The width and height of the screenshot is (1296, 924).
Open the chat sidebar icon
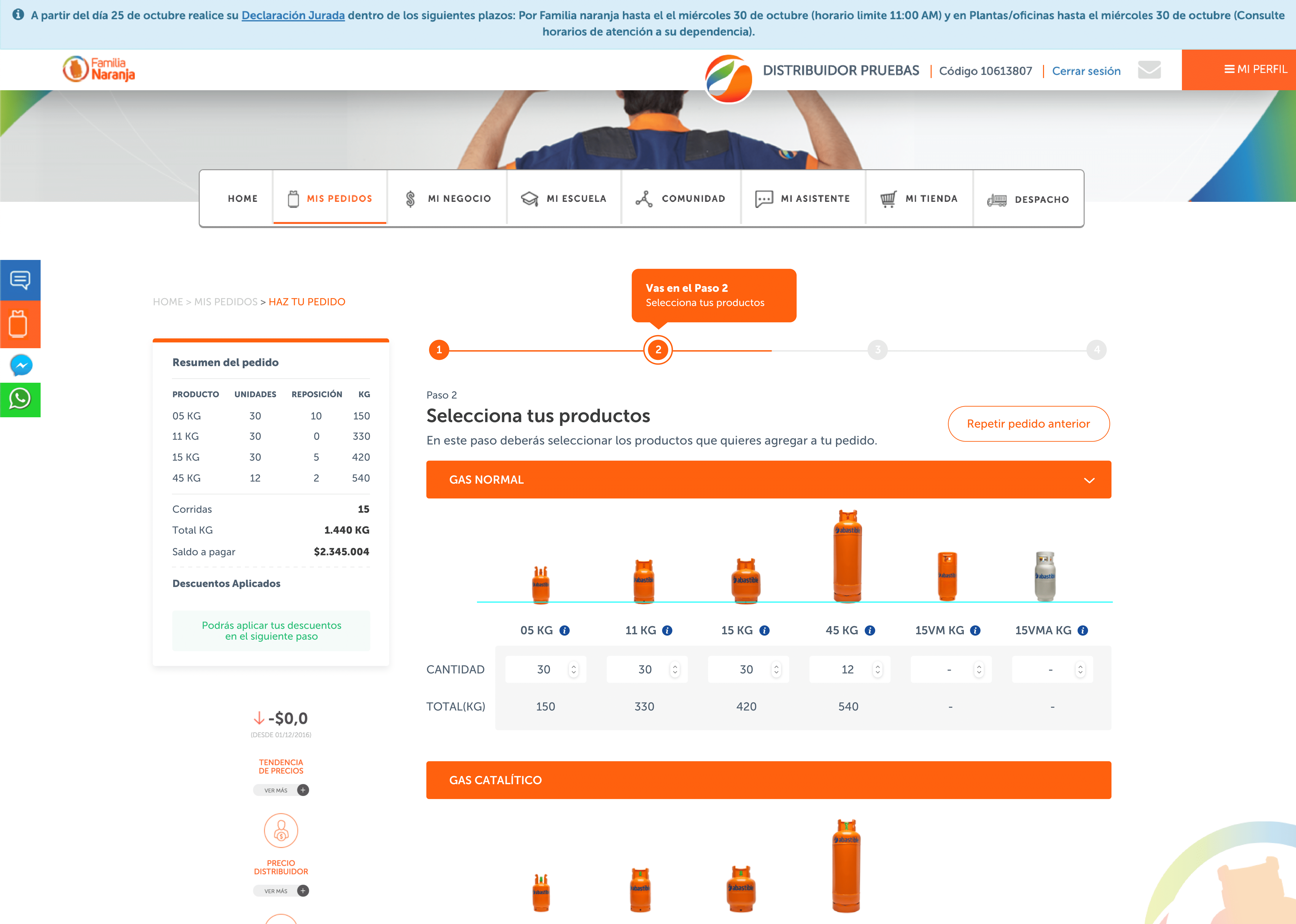click(20, 280)
